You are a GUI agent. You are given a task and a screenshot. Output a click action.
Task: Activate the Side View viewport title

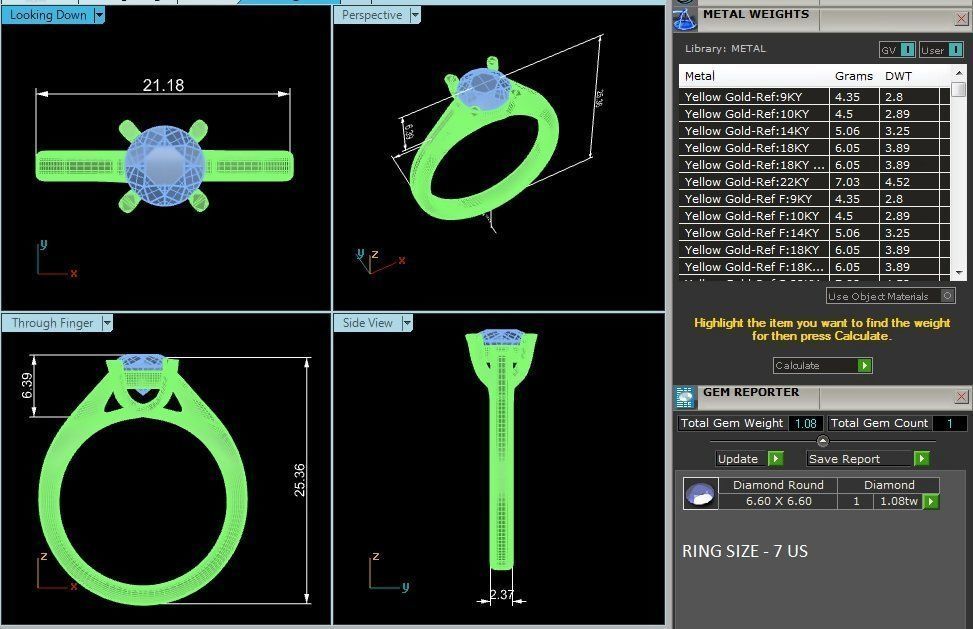tap(368, 323)
